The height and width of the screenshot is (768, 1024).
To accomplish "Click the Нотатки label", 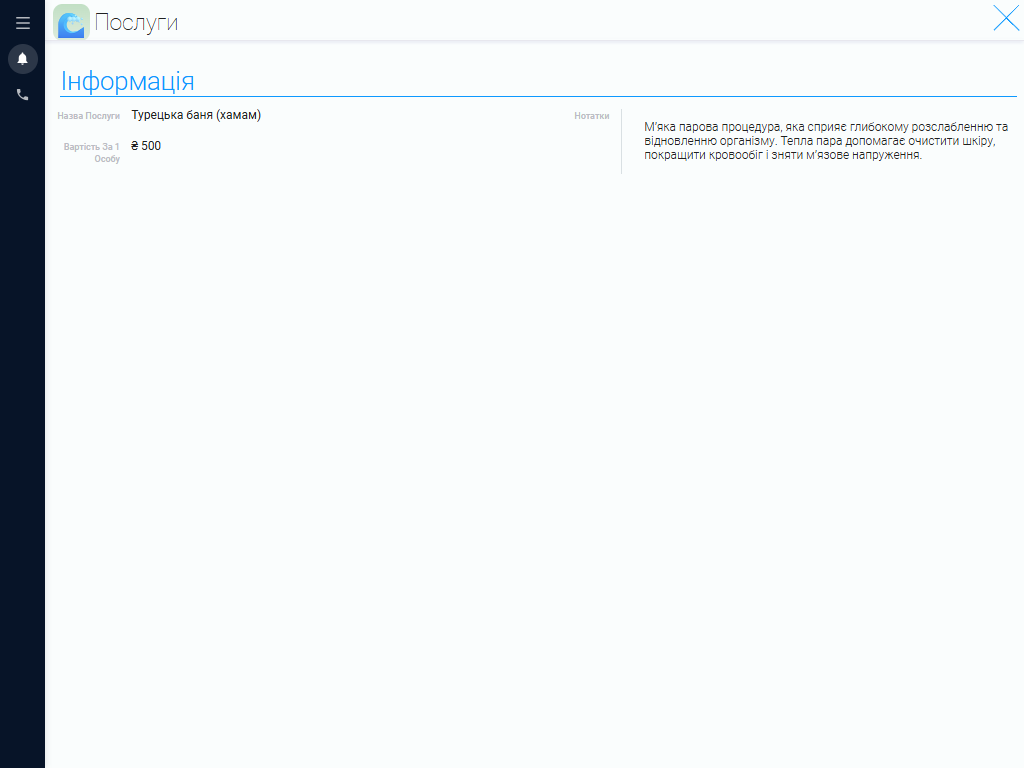I will tap(592, 116).
